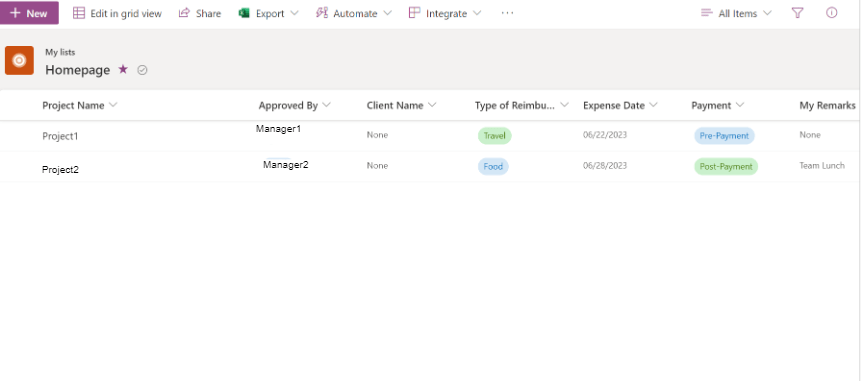Open the Project1 list item
This screenshot has width=861, height=381.
point(60,136)
